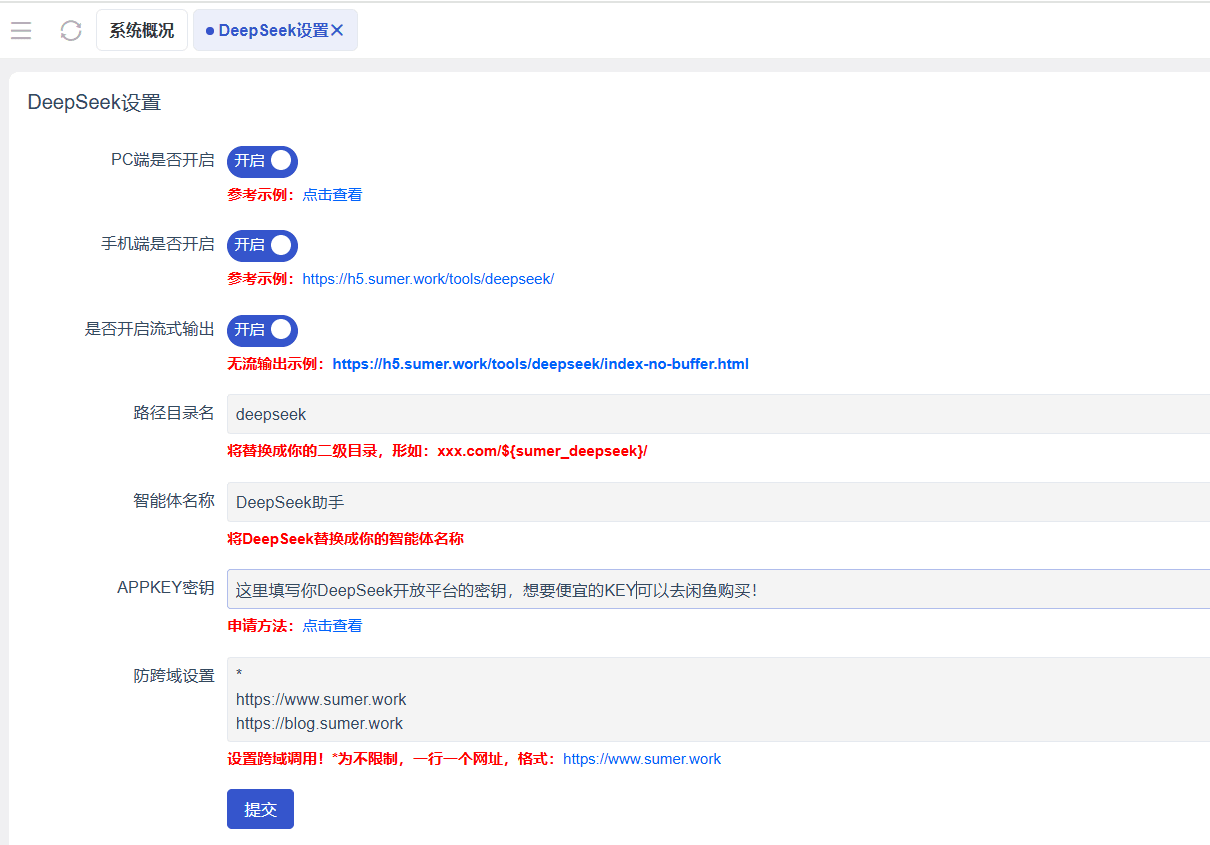Toggle the hamburger sidebar menu icon

point(21,31)
